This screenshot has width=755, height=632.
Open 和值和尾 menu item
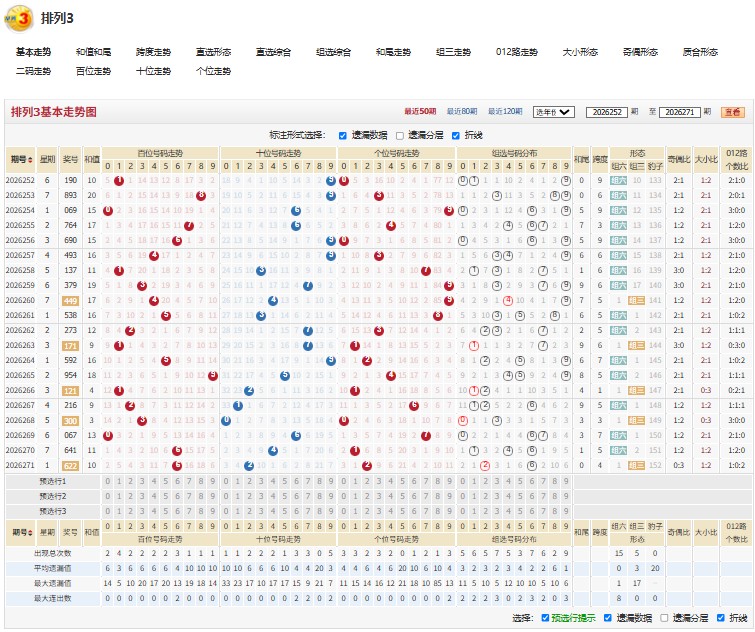coord(93,52)
